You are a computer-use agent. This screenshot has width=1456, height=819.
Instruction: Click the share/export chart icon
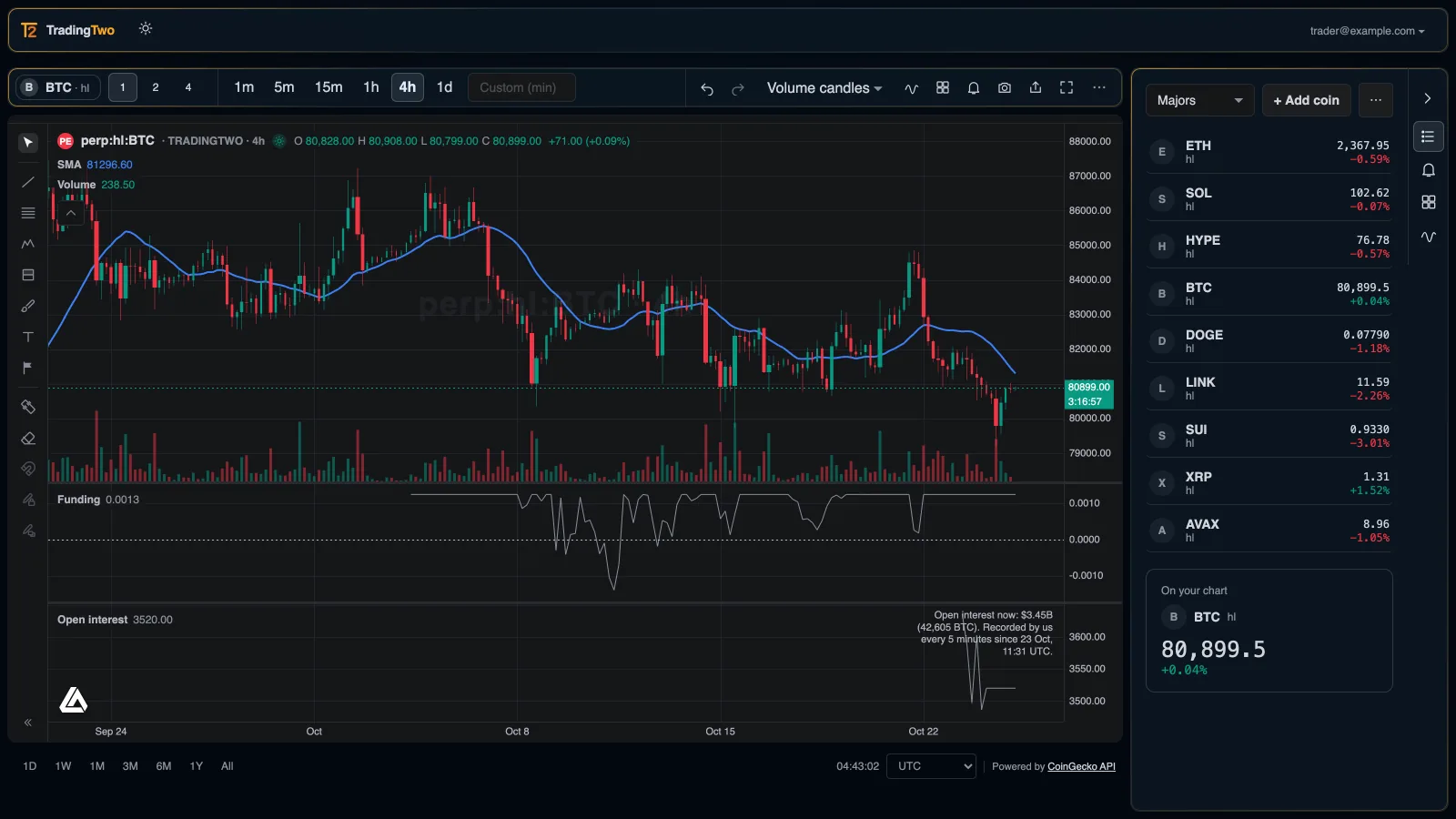[1036, 87]
